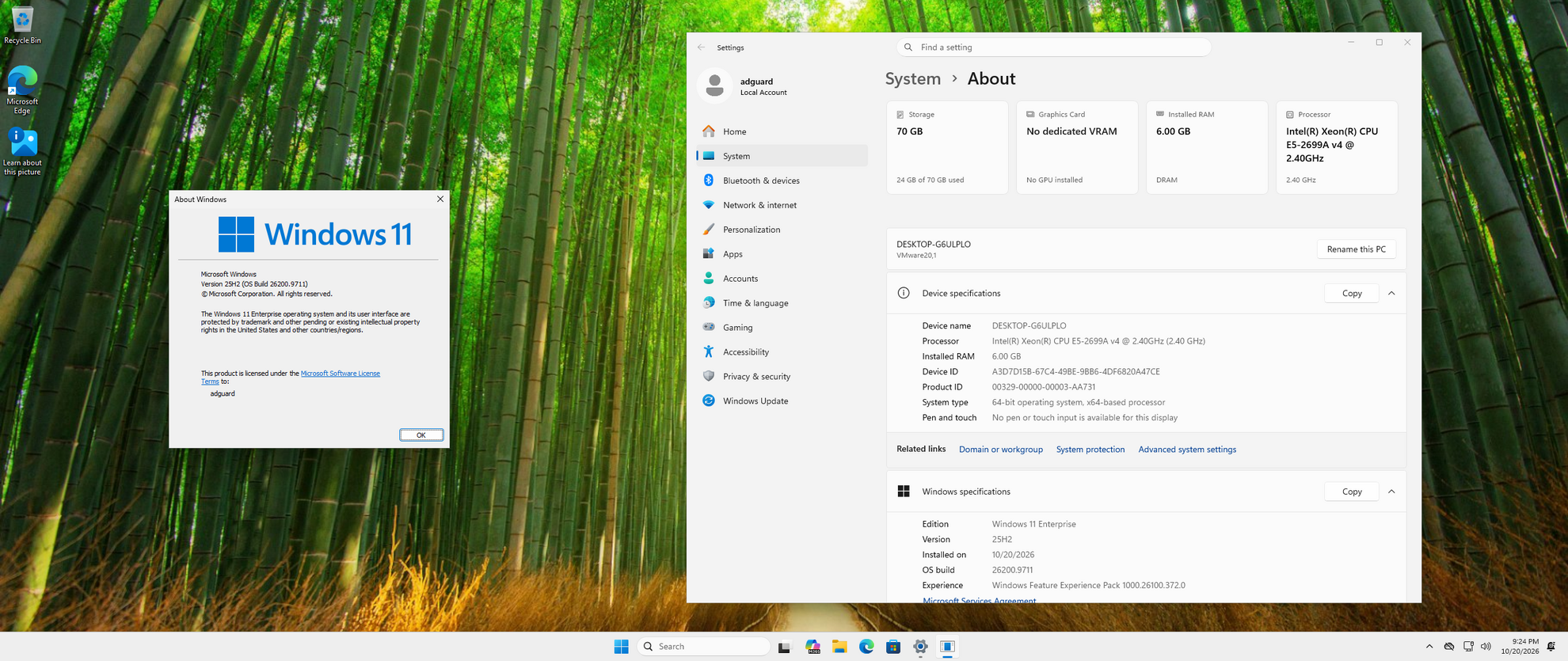Screen dimensions: 1568x661
Task: Click the Microsoft 365 Copilot taskbar icon
Action: [x=813, y=647]
